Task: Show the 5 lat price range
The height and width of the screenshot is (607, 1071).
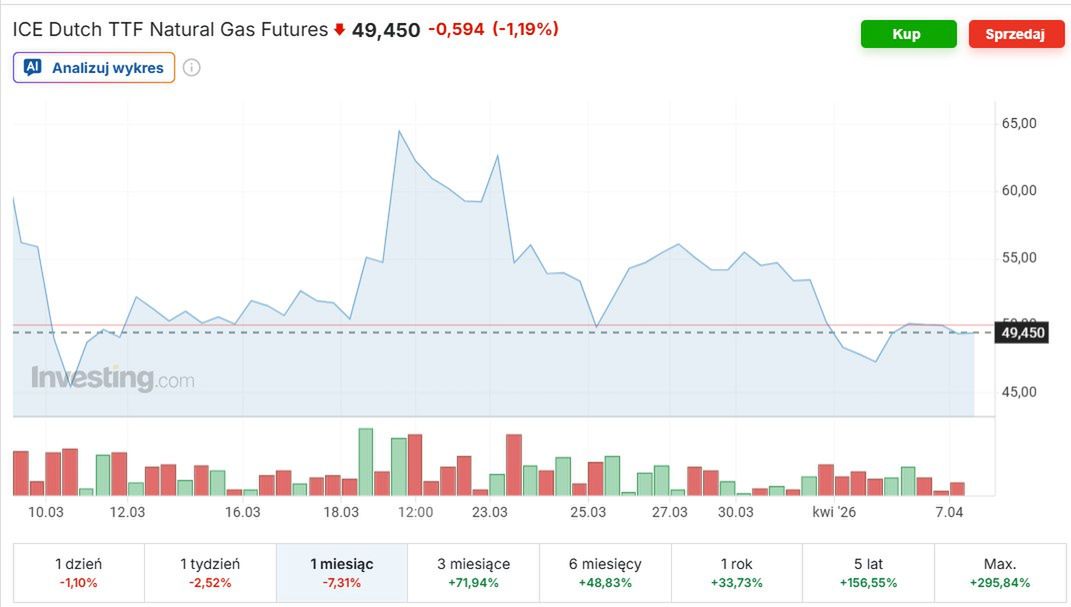Action: click(x=868, y=572)
